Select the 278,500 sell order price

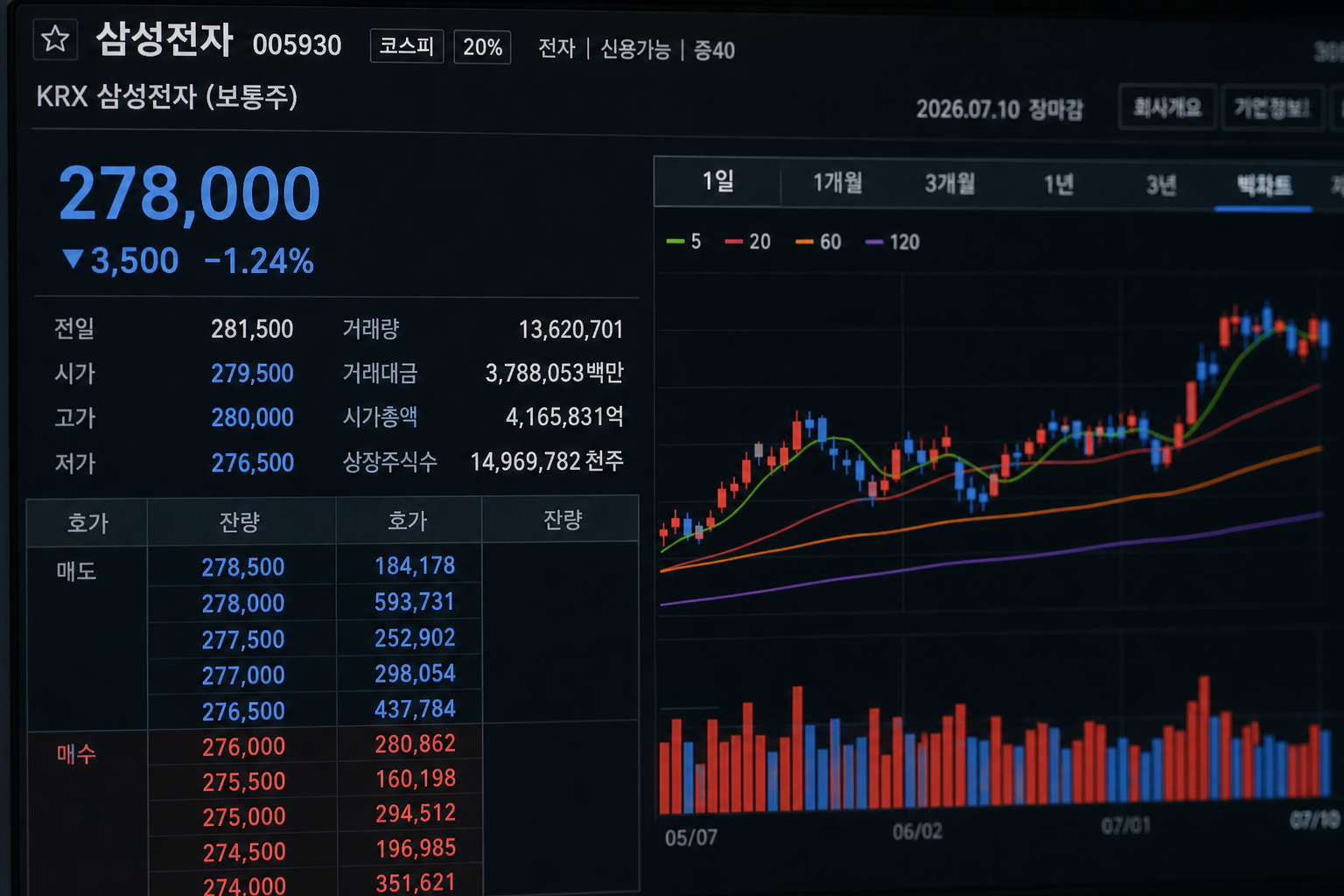242,567
